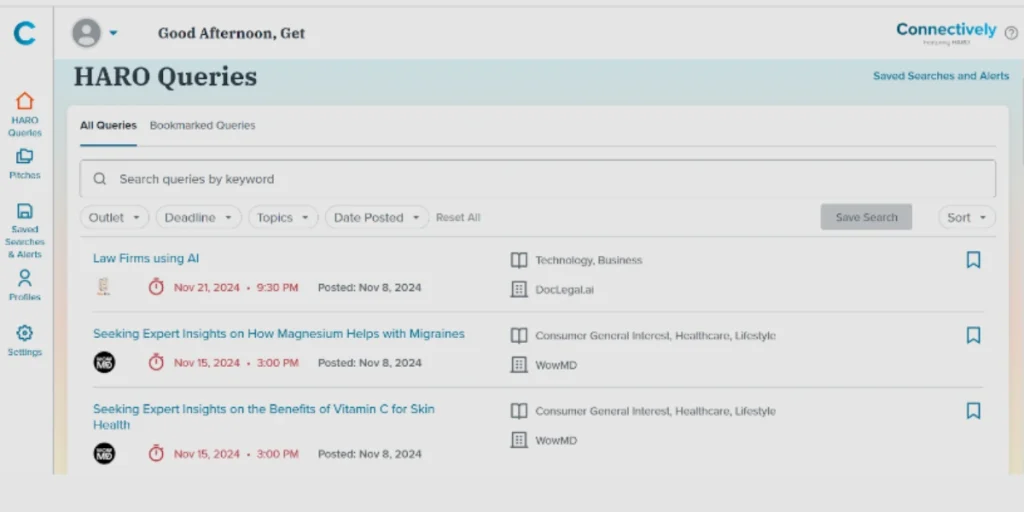Click the Good Afternoon, Get greeting
This screenshot has width=1024, height=512.
point(231,33)
